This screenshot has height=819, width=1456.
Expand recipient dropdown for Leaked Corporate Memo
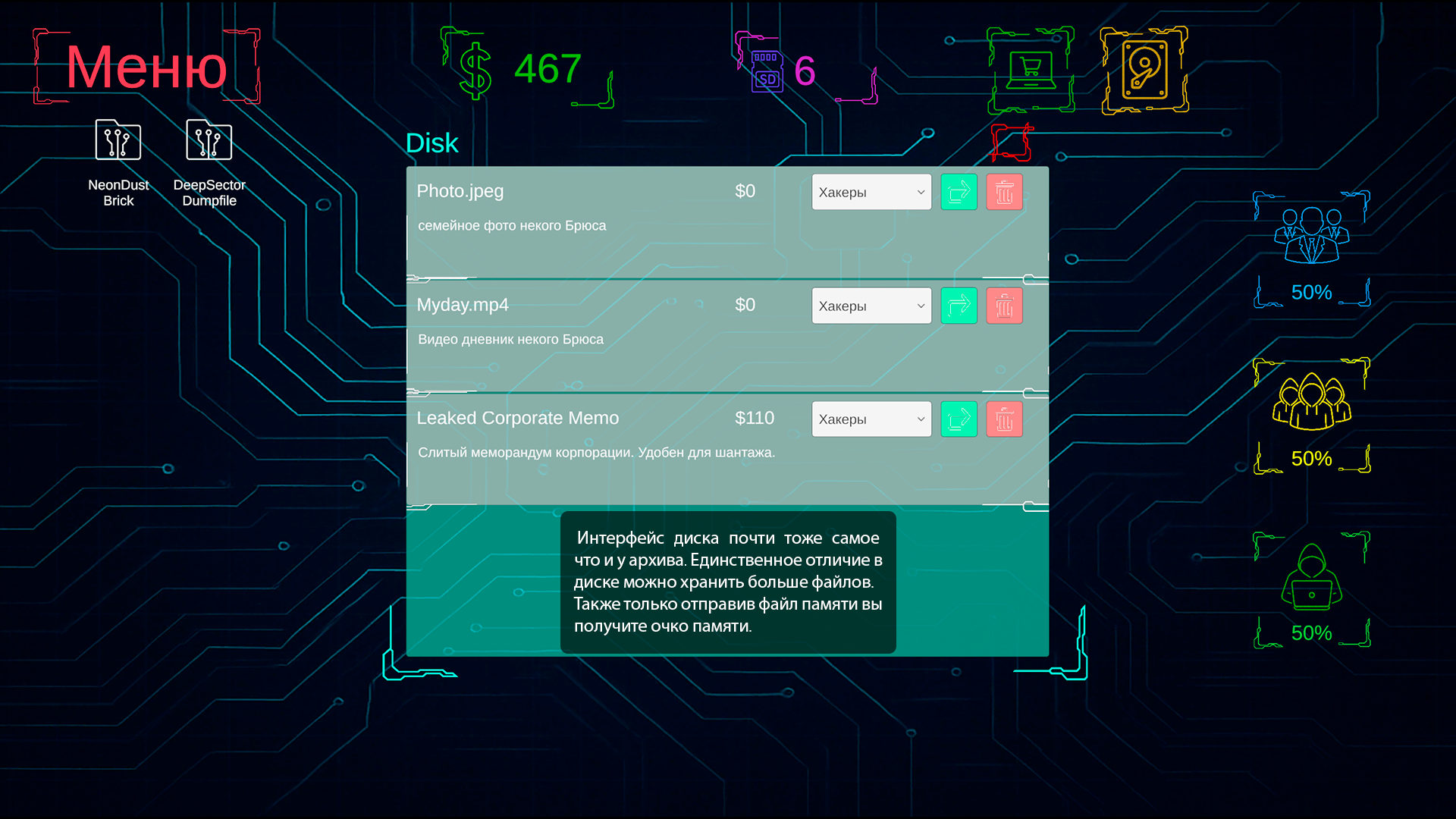871,419
